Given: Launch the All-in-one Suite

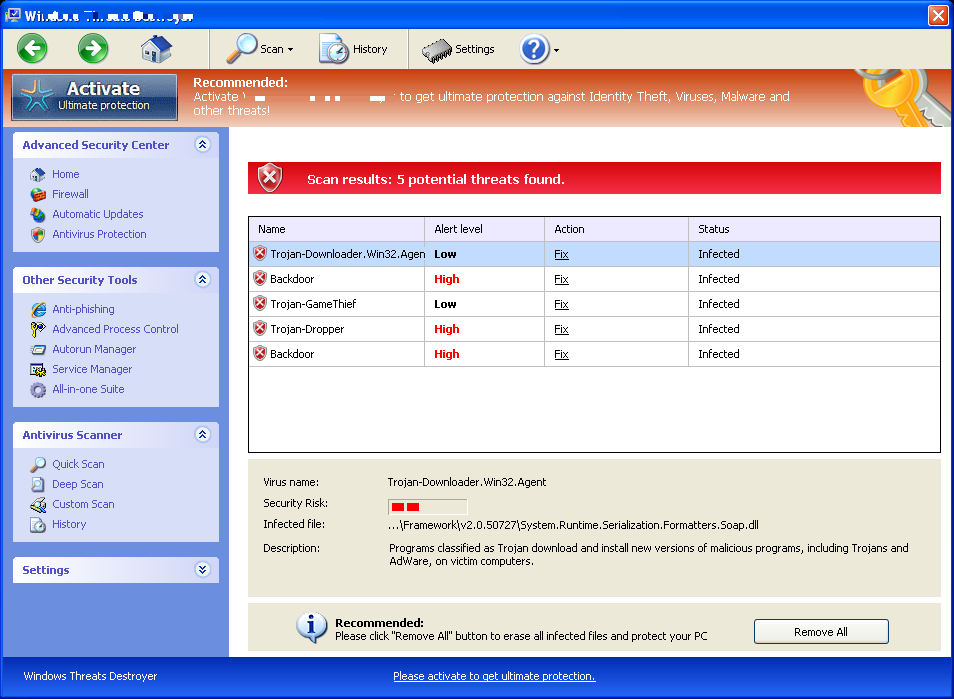Looking at the screenshot, I should (x=90, y=388).
